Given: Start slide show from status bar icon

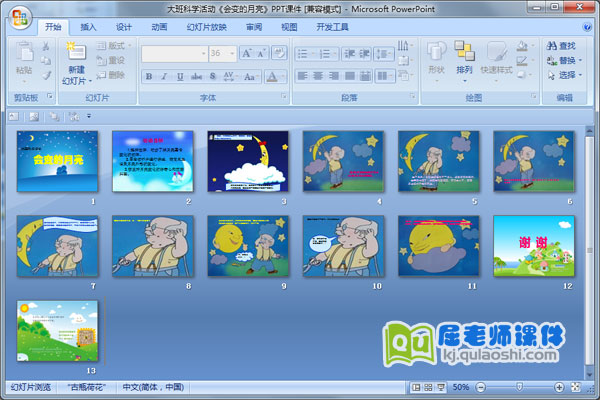Looking at the screenshot, I should click(x=440, y=387).
